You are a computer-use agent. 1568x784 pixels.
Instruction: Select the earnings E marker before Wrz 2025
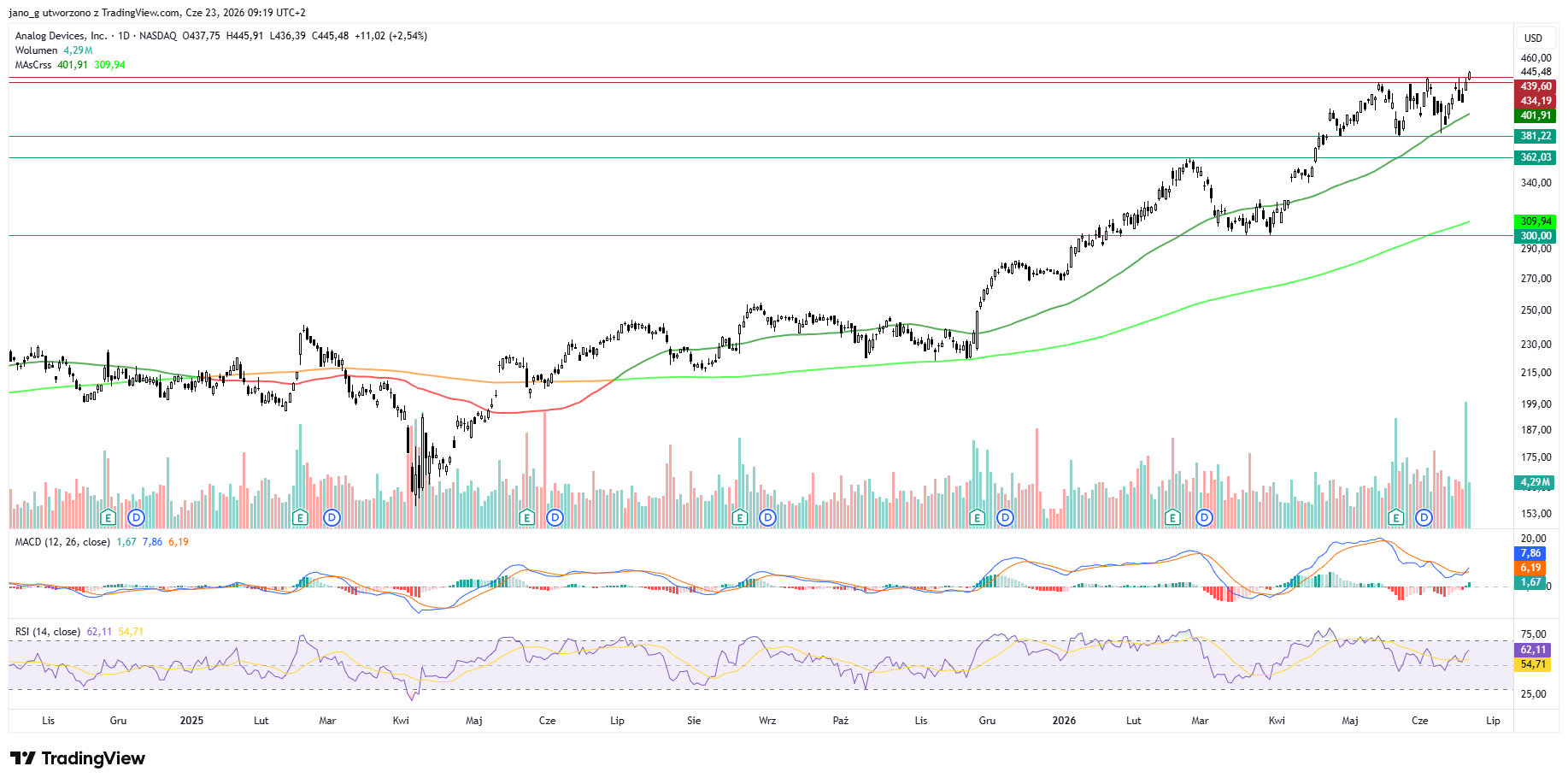(740, 517)
